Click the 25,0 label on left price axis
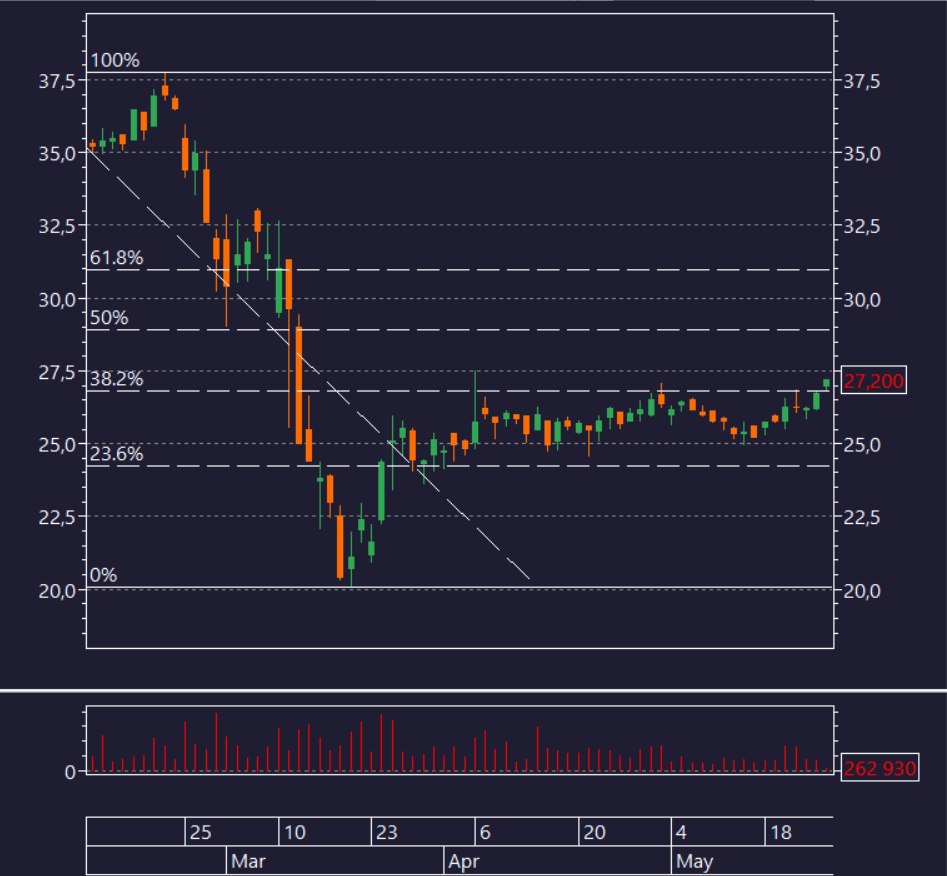947x876 pixels. 57,445
